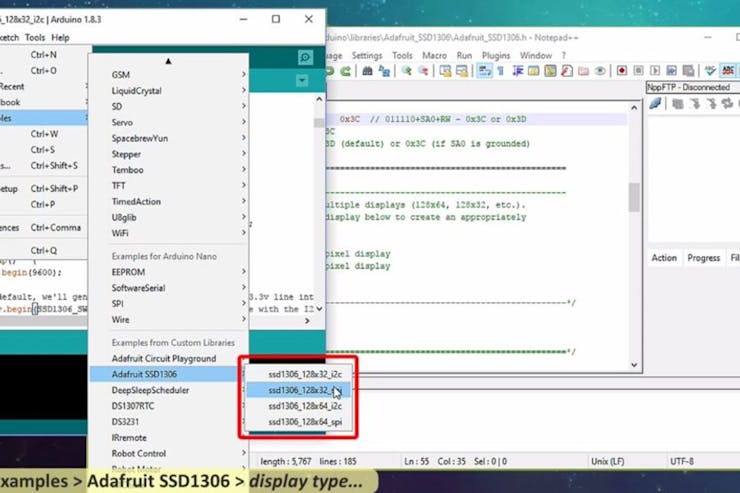Toggle Show all characters pilcrow icon
Viewport: 740px width, 493px height.
click(501, 71)
